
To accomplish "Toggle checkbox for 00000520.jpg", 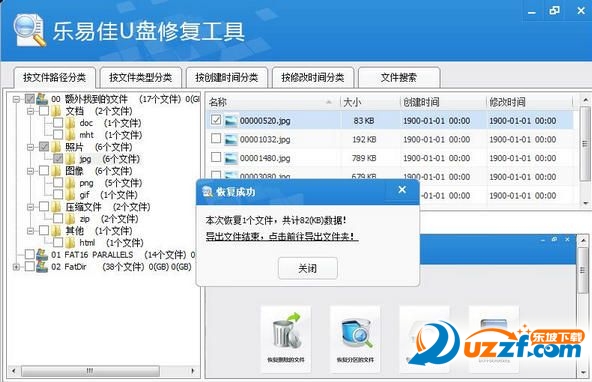I will [x=216, y=120].
